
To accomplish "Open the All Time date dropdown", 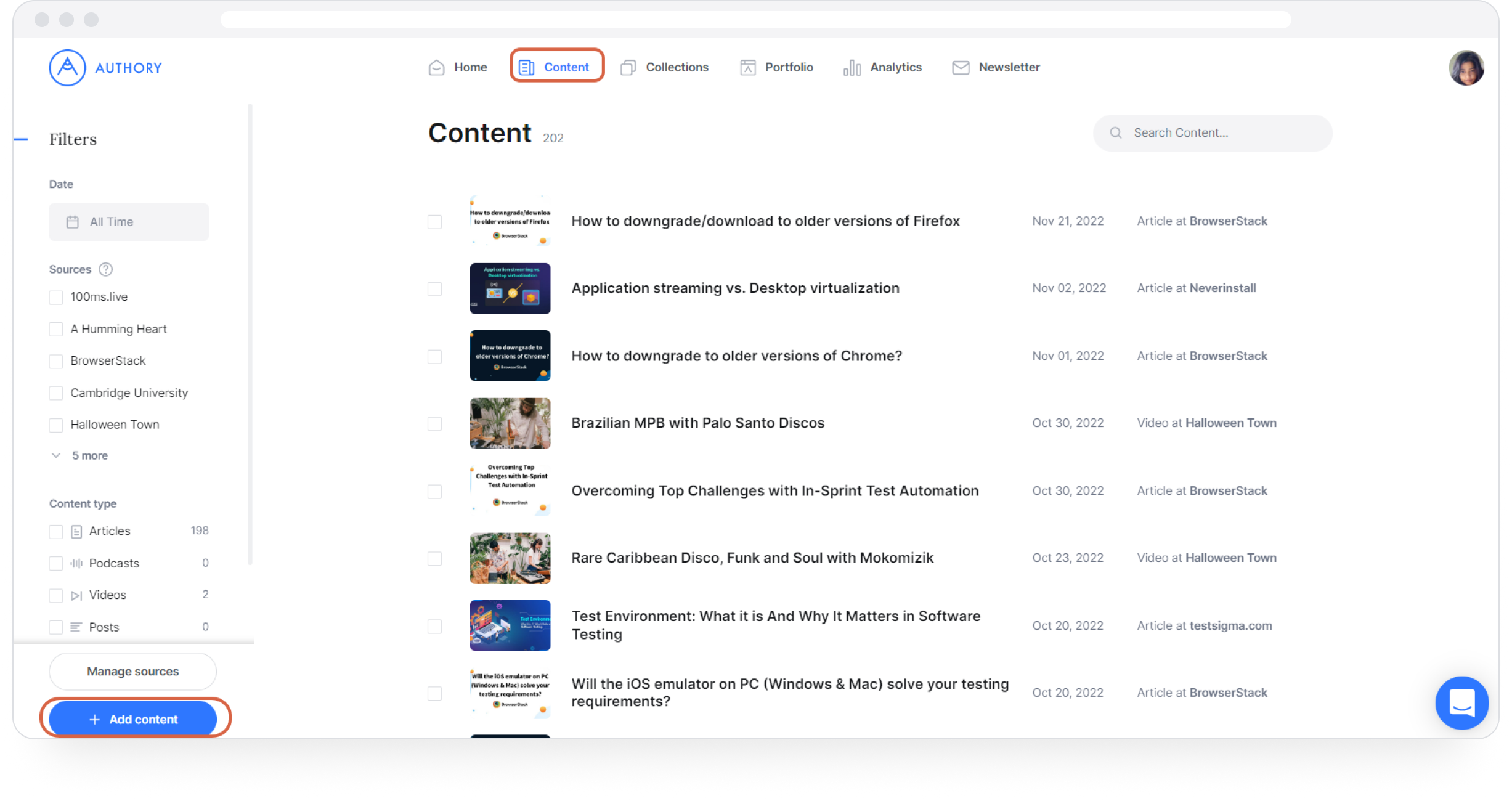I will point(129,222).
